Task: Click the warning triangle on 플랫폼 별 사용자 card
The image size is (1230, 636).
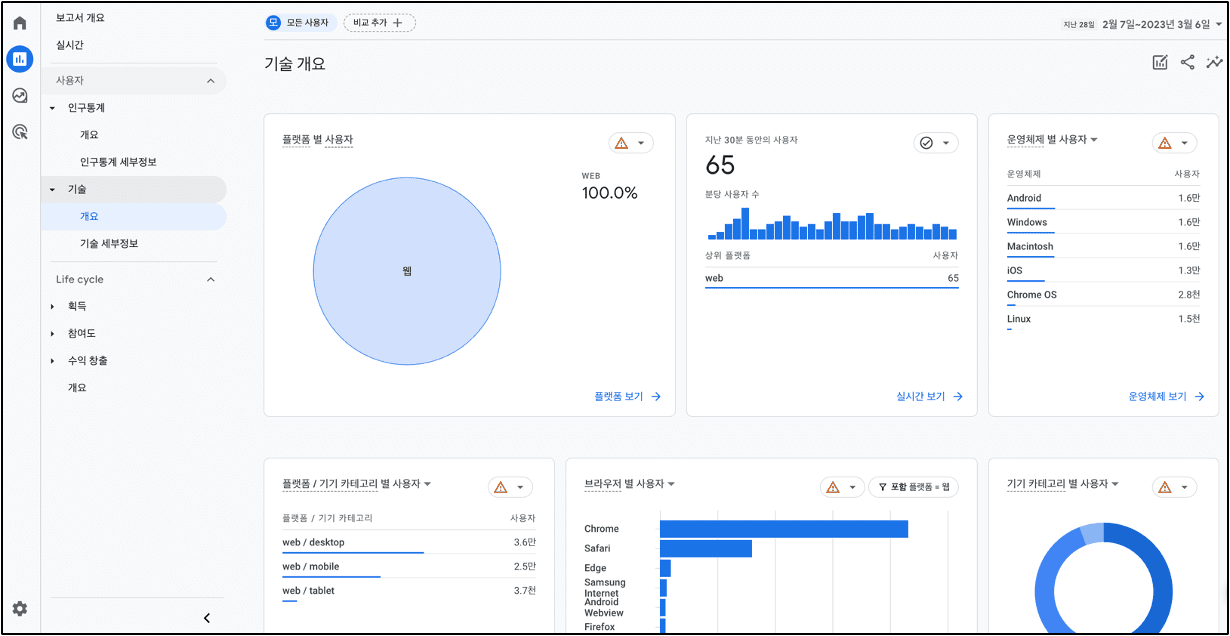Action: [x=621, y=143]
